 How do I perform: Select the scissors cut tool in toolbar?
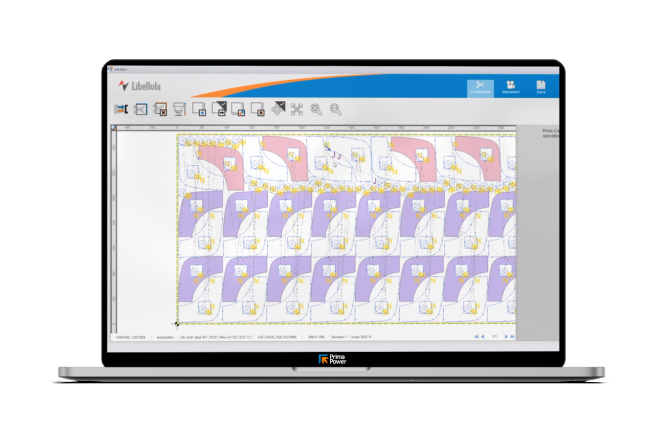pyautogui.click(x=140, y=109)
